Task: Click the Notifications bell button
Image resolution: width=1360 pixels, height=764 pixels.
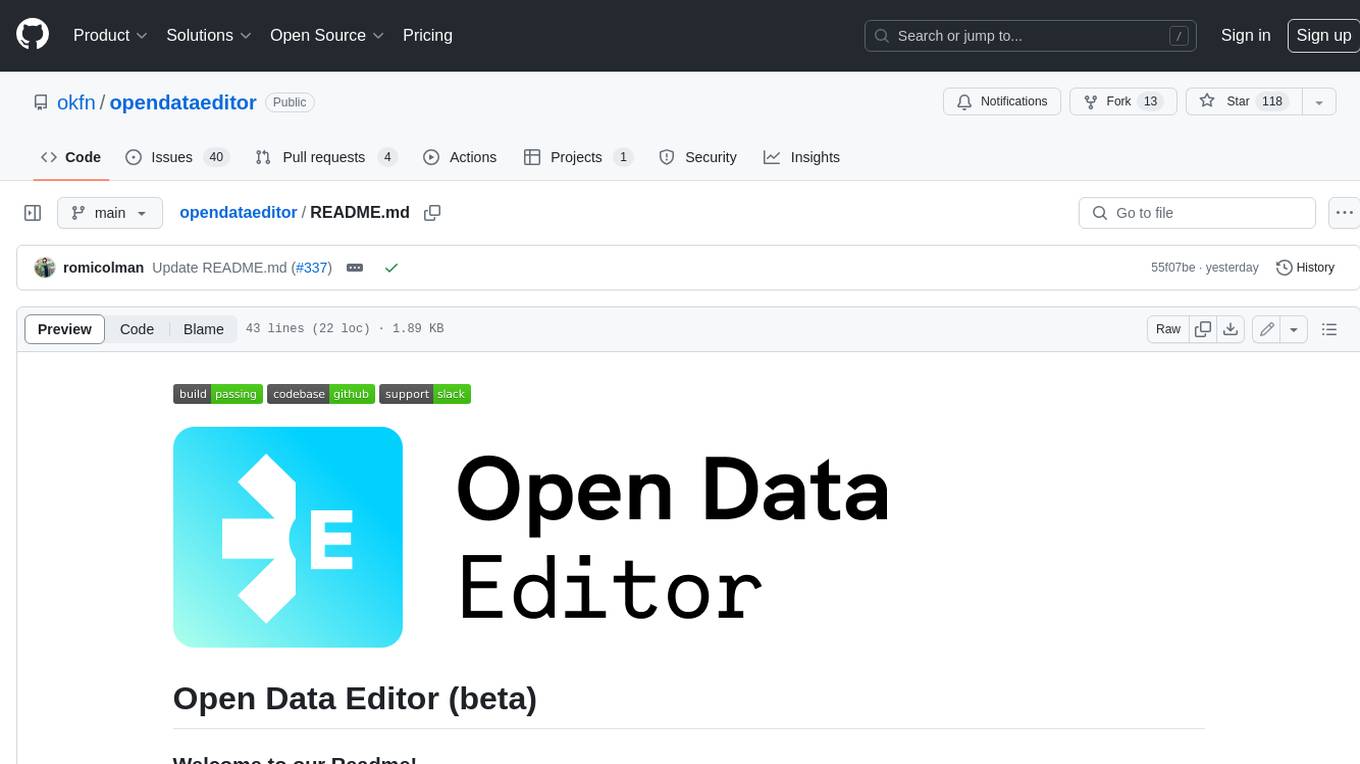Action: [x=1002, y=101]
